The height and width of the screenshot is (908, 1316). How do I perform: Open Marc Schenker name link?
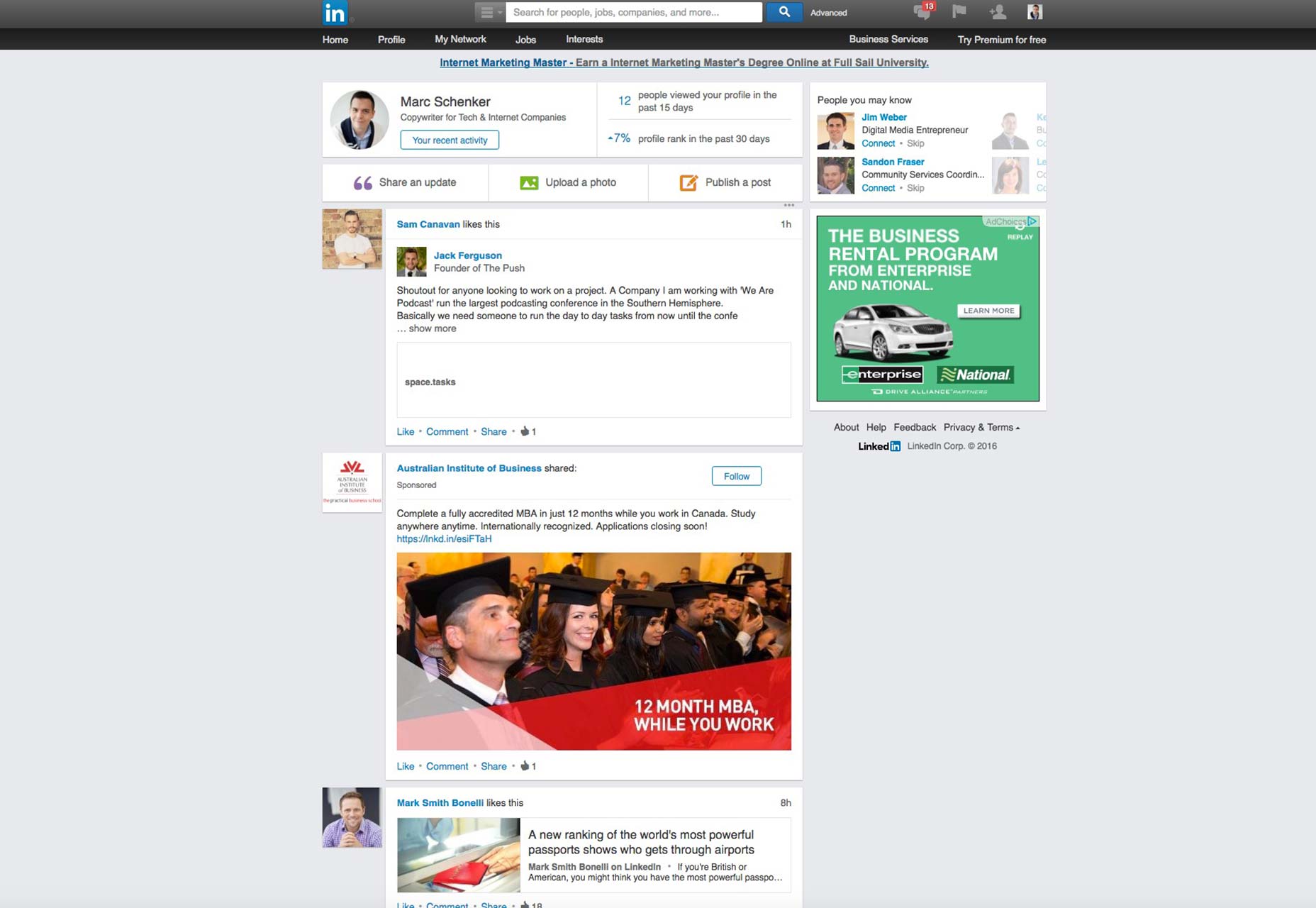[x=445, y=101]
